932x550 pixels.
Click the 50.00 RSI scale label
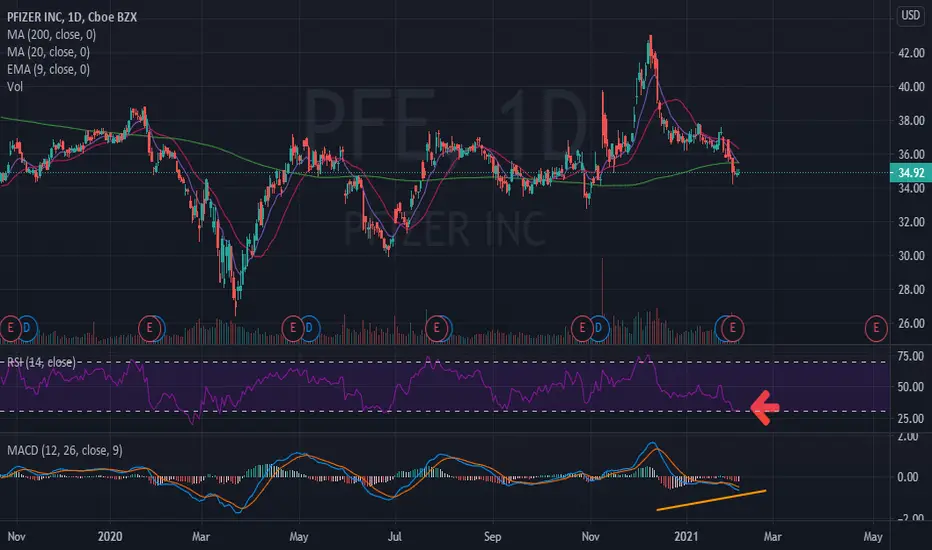(911, 387)
